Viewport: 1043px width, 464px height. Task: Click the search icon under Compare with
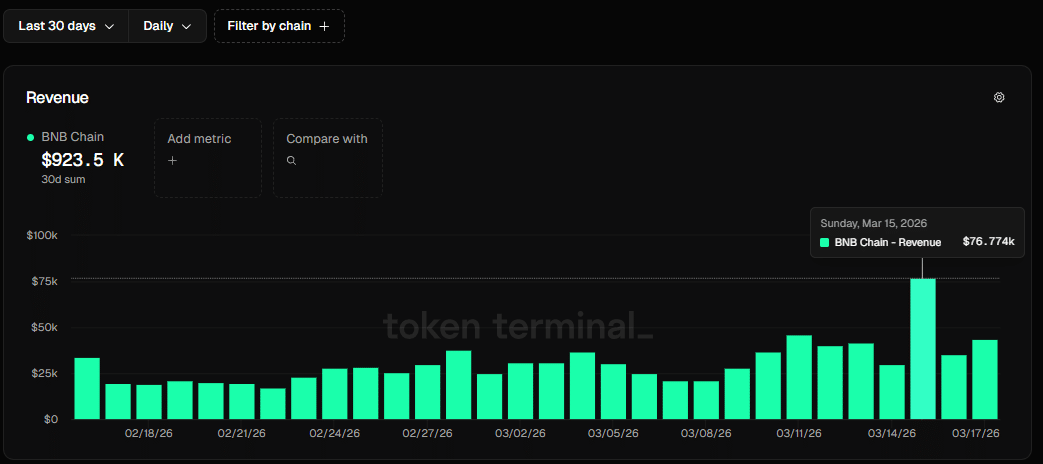point(291,161)
